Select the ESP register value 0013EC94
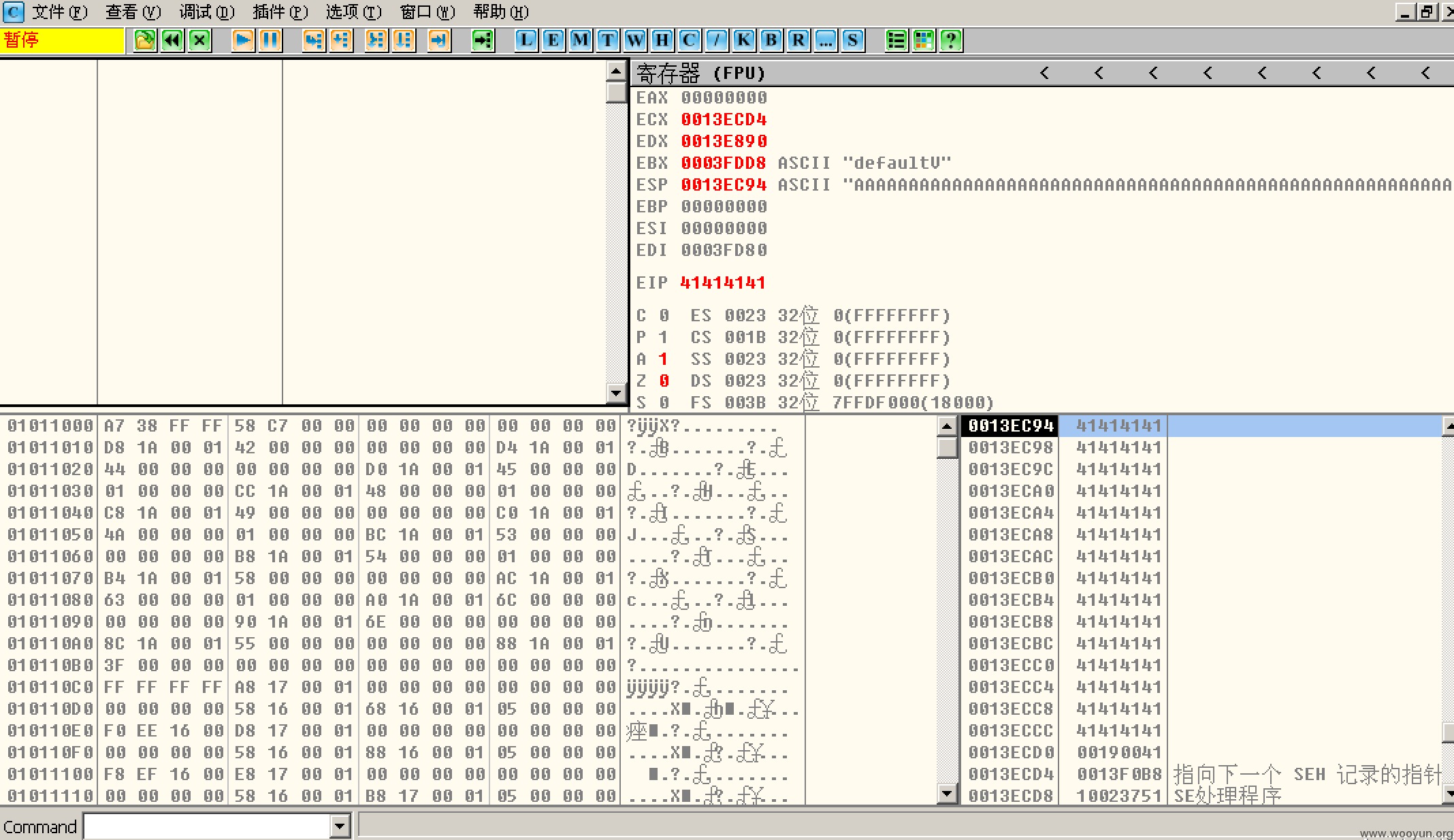The width and height of the screenshot is (1454, 840). (724, 184)
